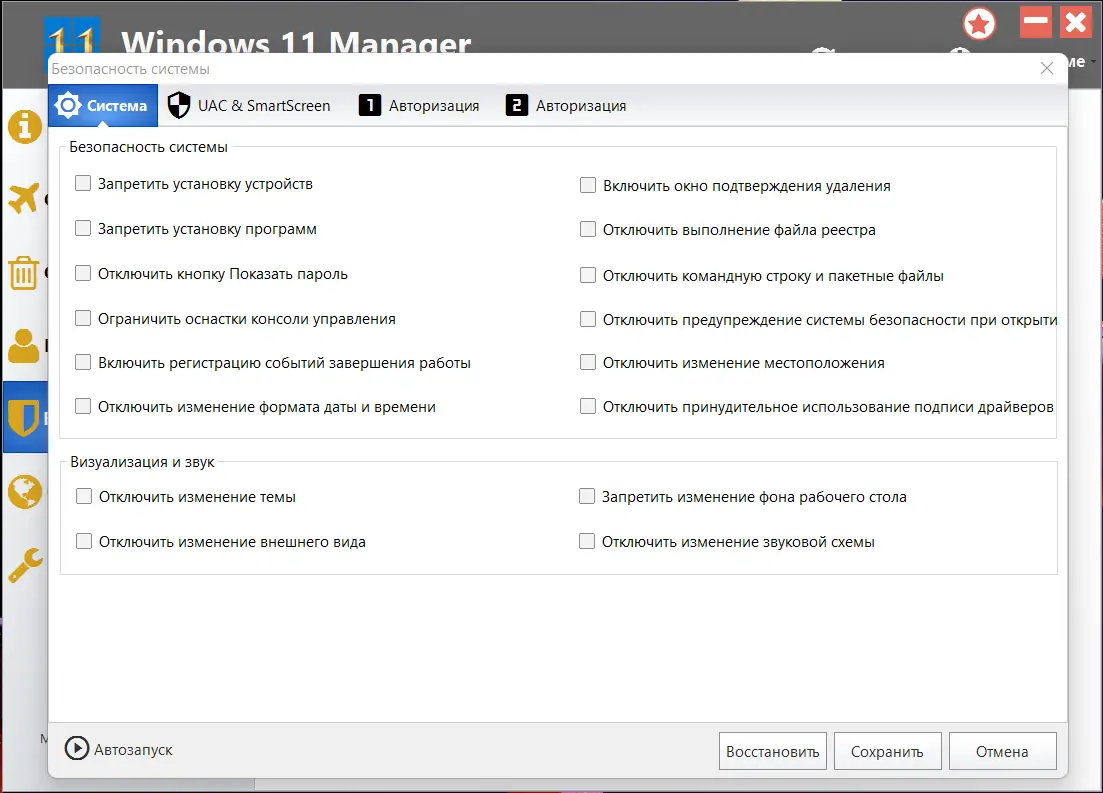This screenshot has width=1103, height=793.
Task: Click the gear icon on Система tab
Action: [x=68, y=106]
